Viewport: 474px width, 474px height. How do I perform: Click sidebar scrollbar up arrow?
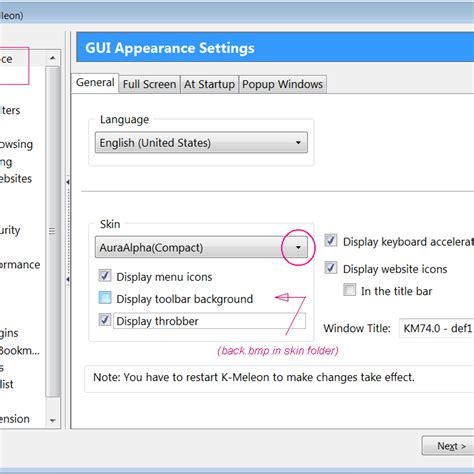pyautogui.click(x=53, y=59)
